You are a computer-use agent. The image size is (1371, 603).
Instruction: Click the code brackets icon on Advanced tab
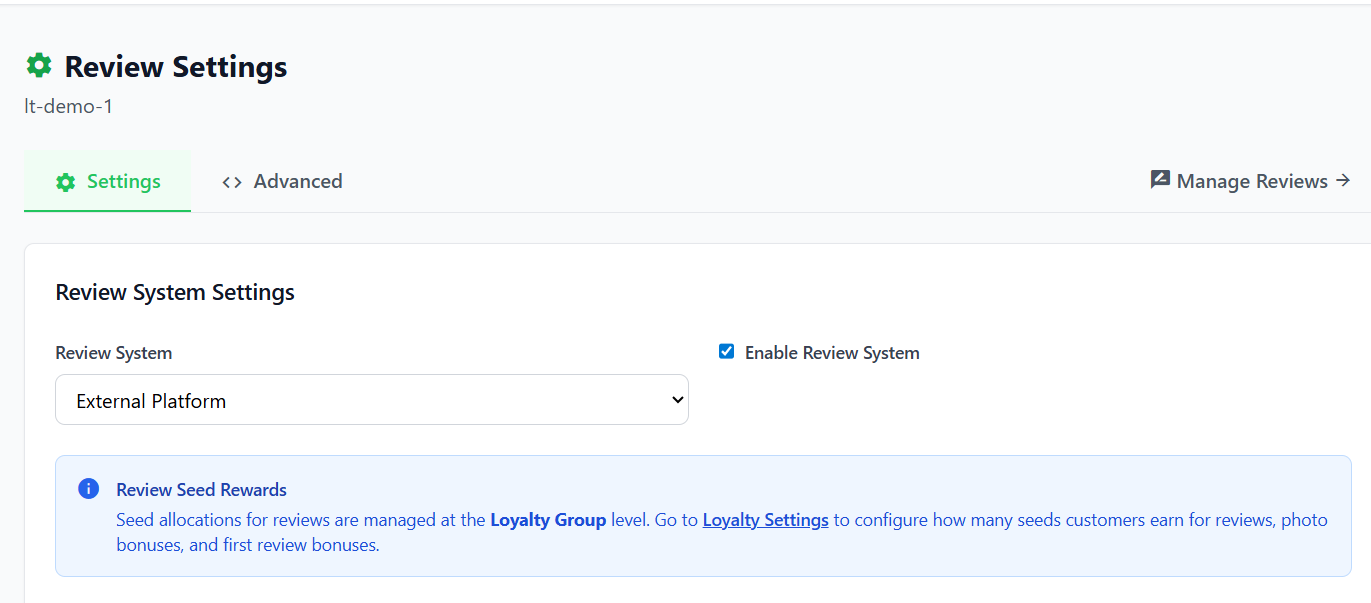(x=232, y=182)
